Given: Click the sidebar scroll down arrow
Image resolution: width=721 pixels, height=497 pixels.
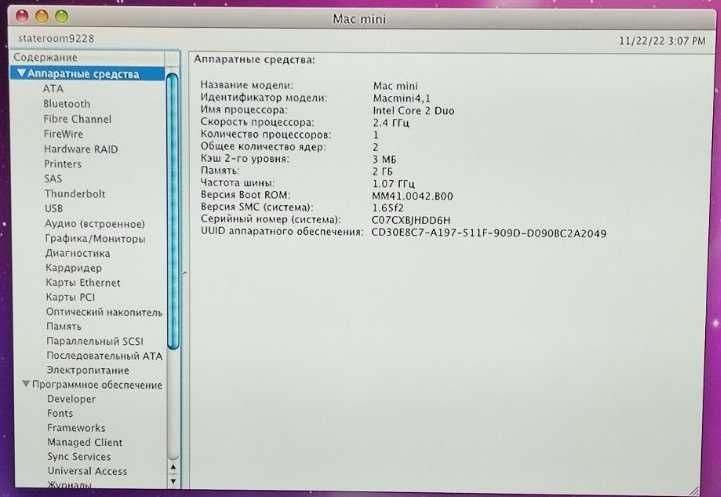Looking at the screenshot, I should 173,481.
